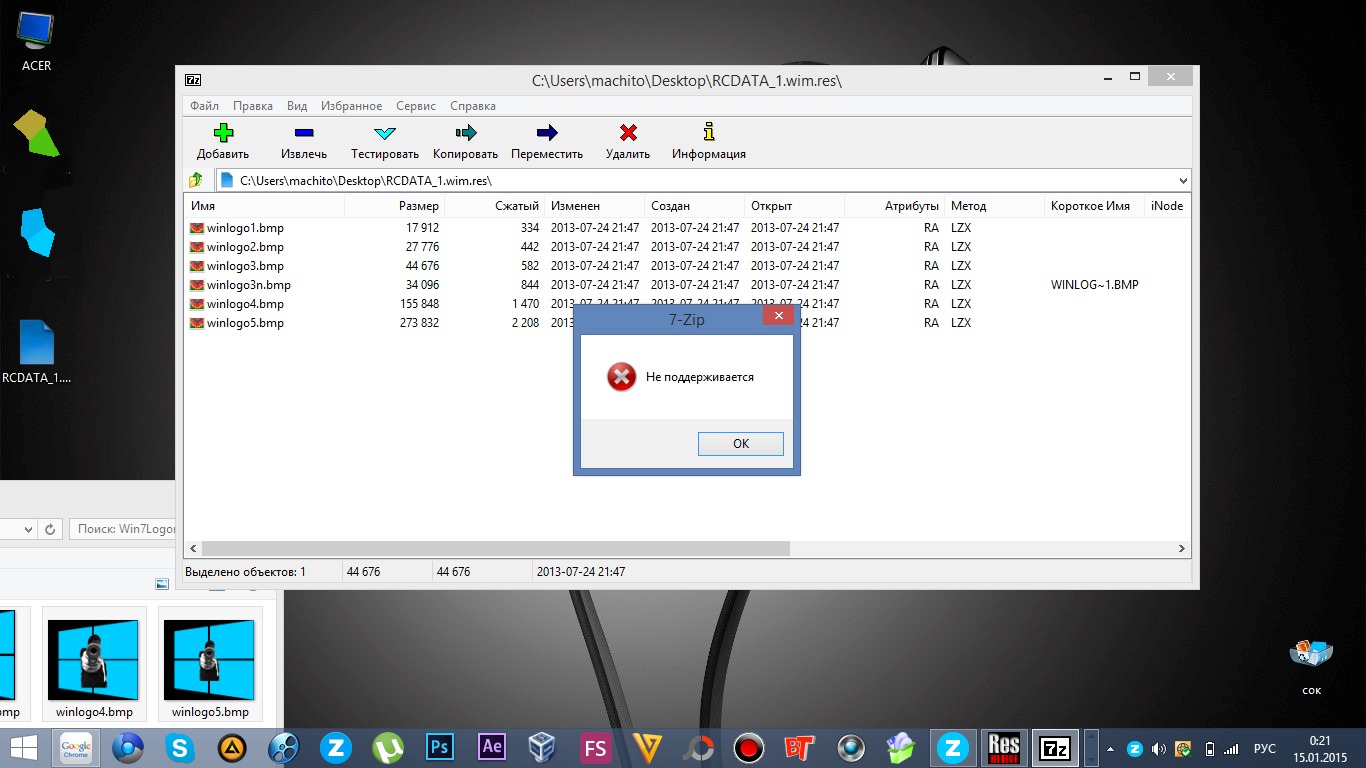Open the Избранное menu
1366x768 pixels.
click(351, 106)
